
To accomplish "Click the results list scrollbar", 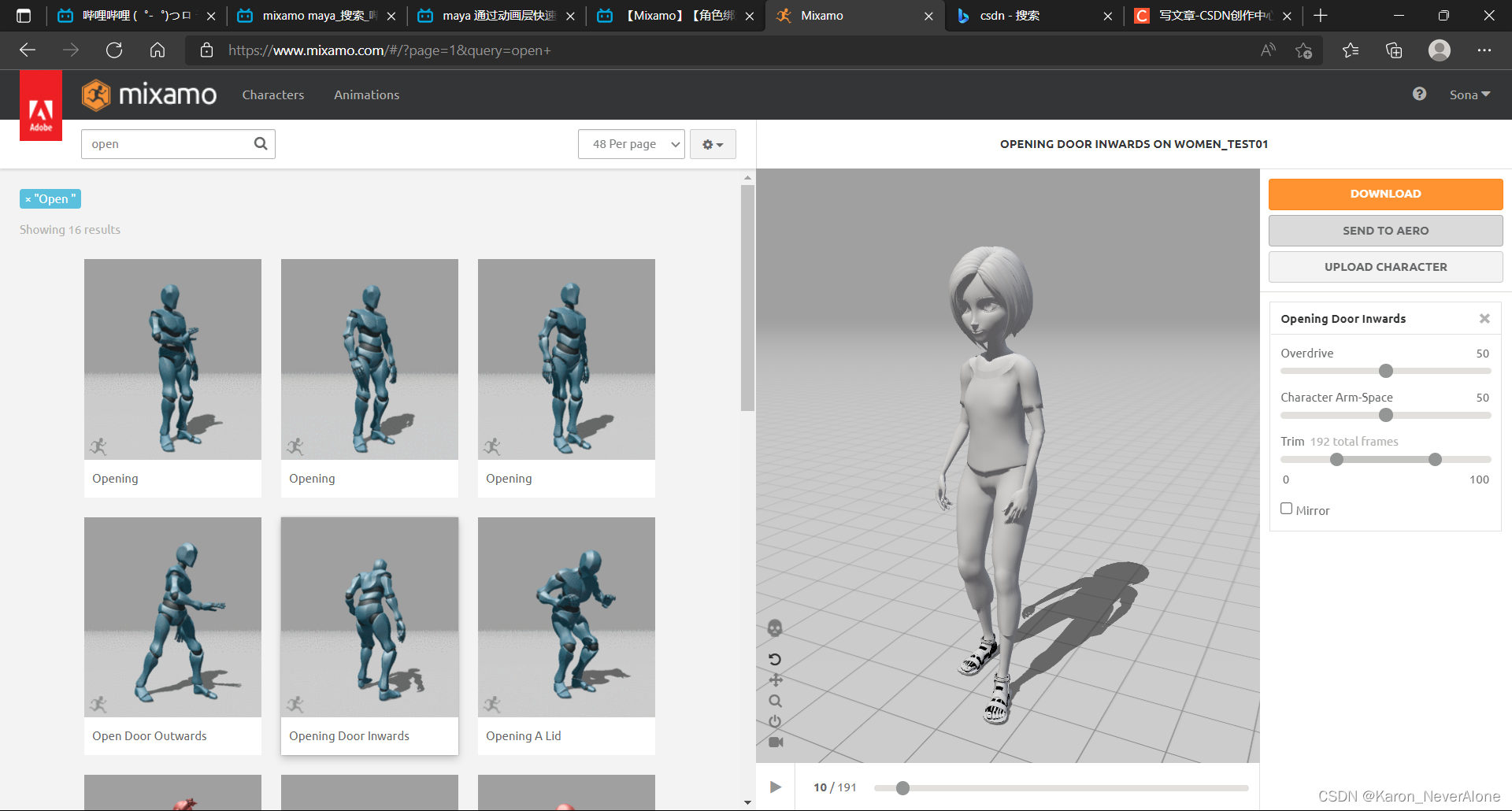I will (x=747, y=298).
